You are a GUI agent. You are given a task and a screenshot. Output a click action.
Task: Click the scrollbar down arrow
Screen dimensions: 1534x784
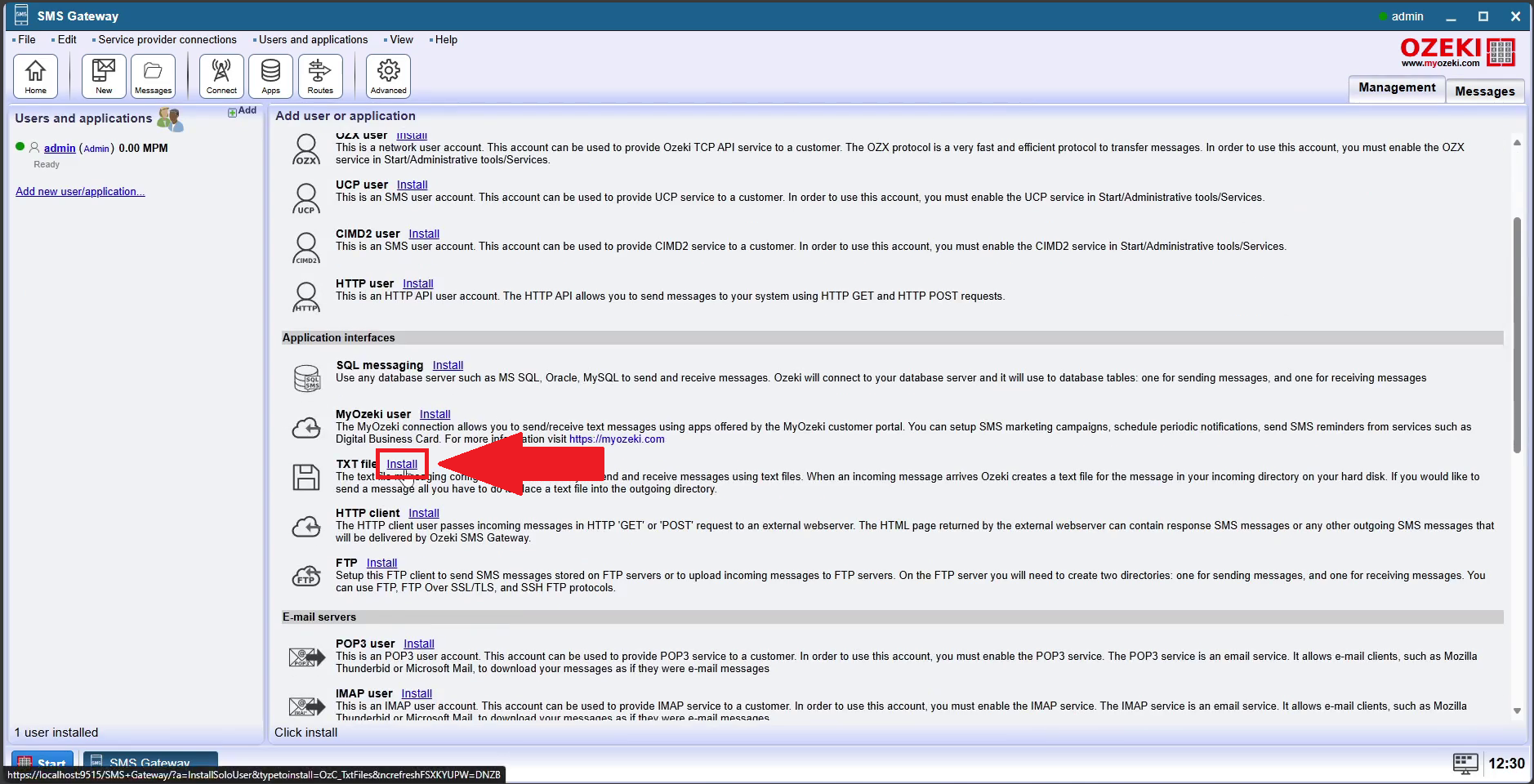(x=1517, y=711)
